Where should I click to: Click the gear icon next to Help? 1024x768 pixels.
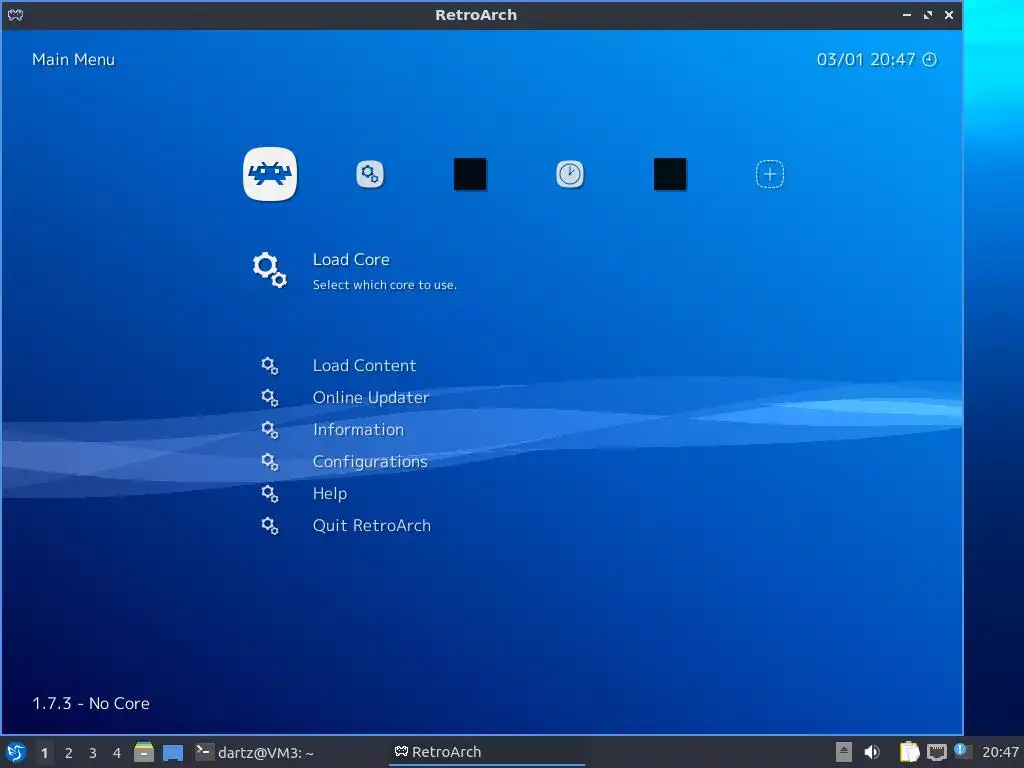point(270,494)
